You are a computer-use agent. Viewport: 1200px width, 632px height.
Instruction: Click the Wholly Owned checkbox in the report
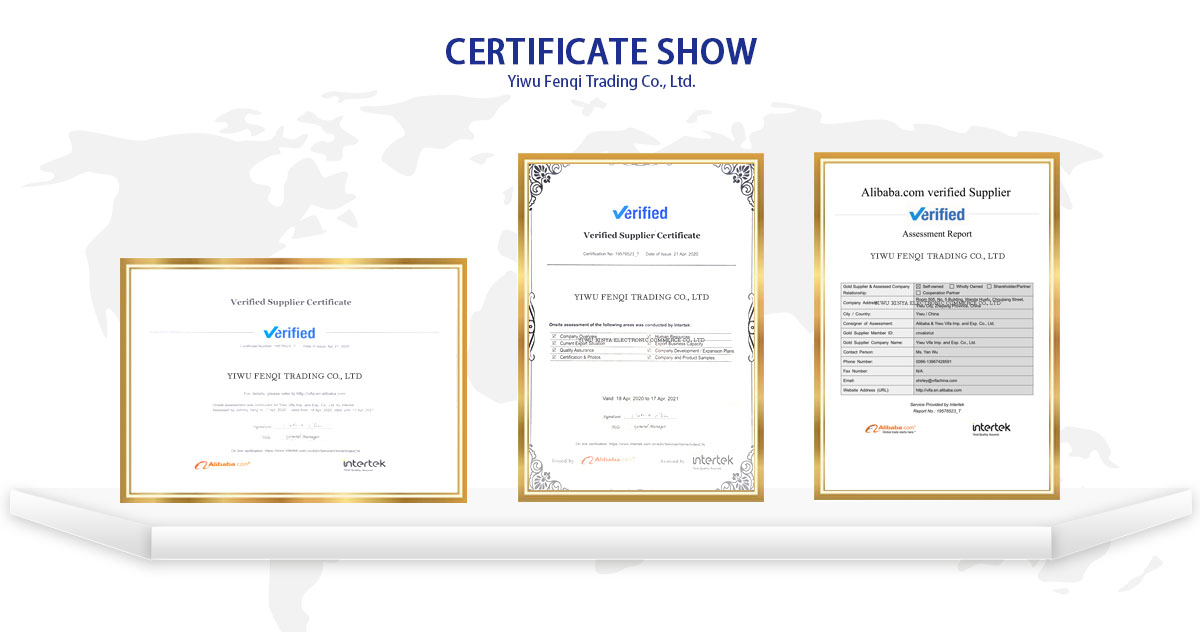(x=951, y=287)
